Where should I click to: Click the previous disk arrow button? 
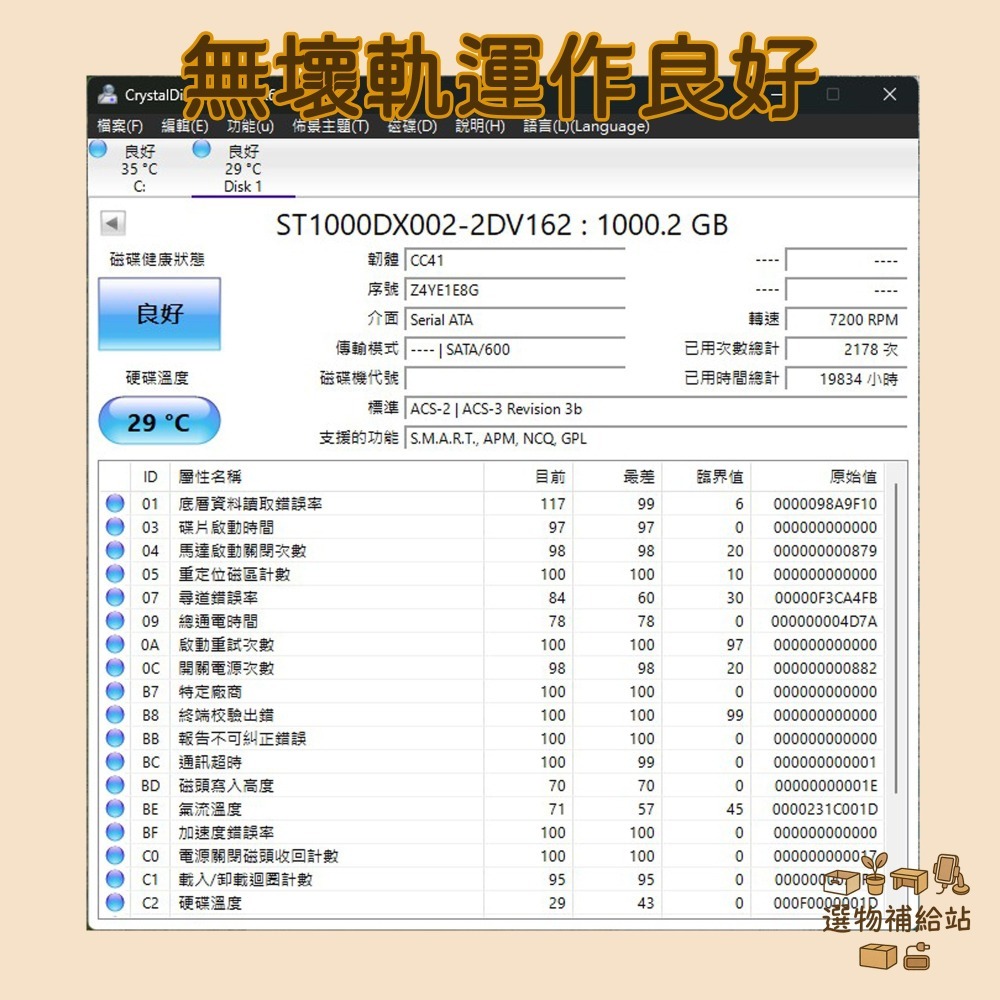(113, 223)
